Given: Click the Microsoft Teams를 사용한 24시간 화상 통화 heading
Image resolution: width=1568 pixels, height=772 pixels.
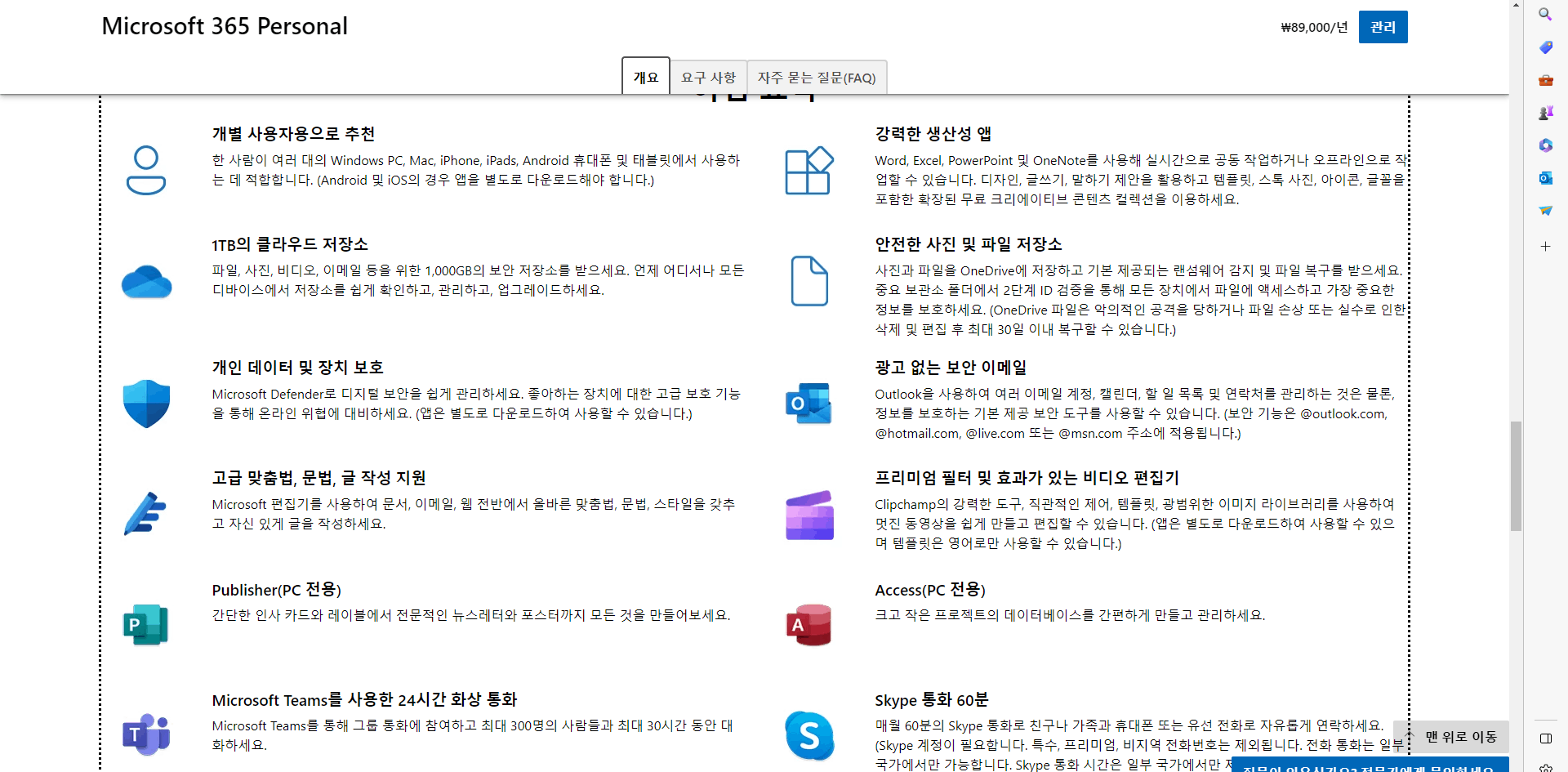Looking at the screenshot, I should [x=364, y=700].
